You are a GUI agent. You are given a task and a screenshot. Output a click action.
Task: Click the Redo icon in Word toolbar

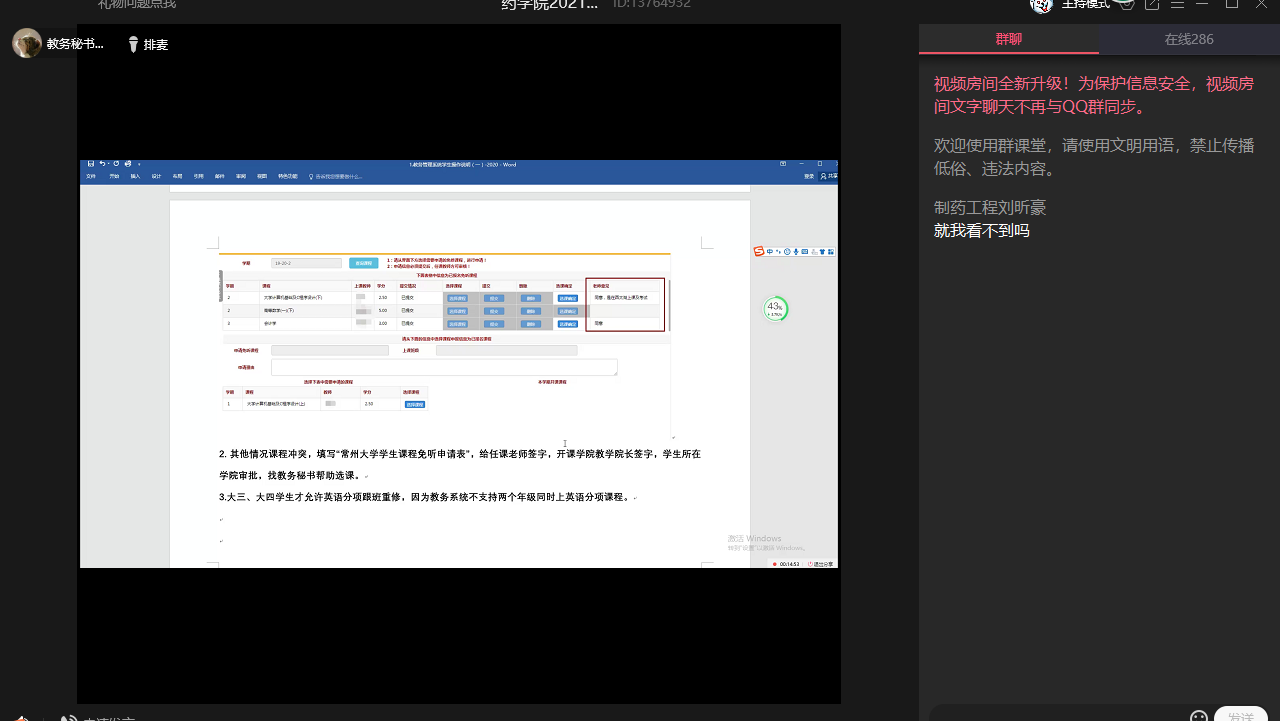[x=116, y=163]
